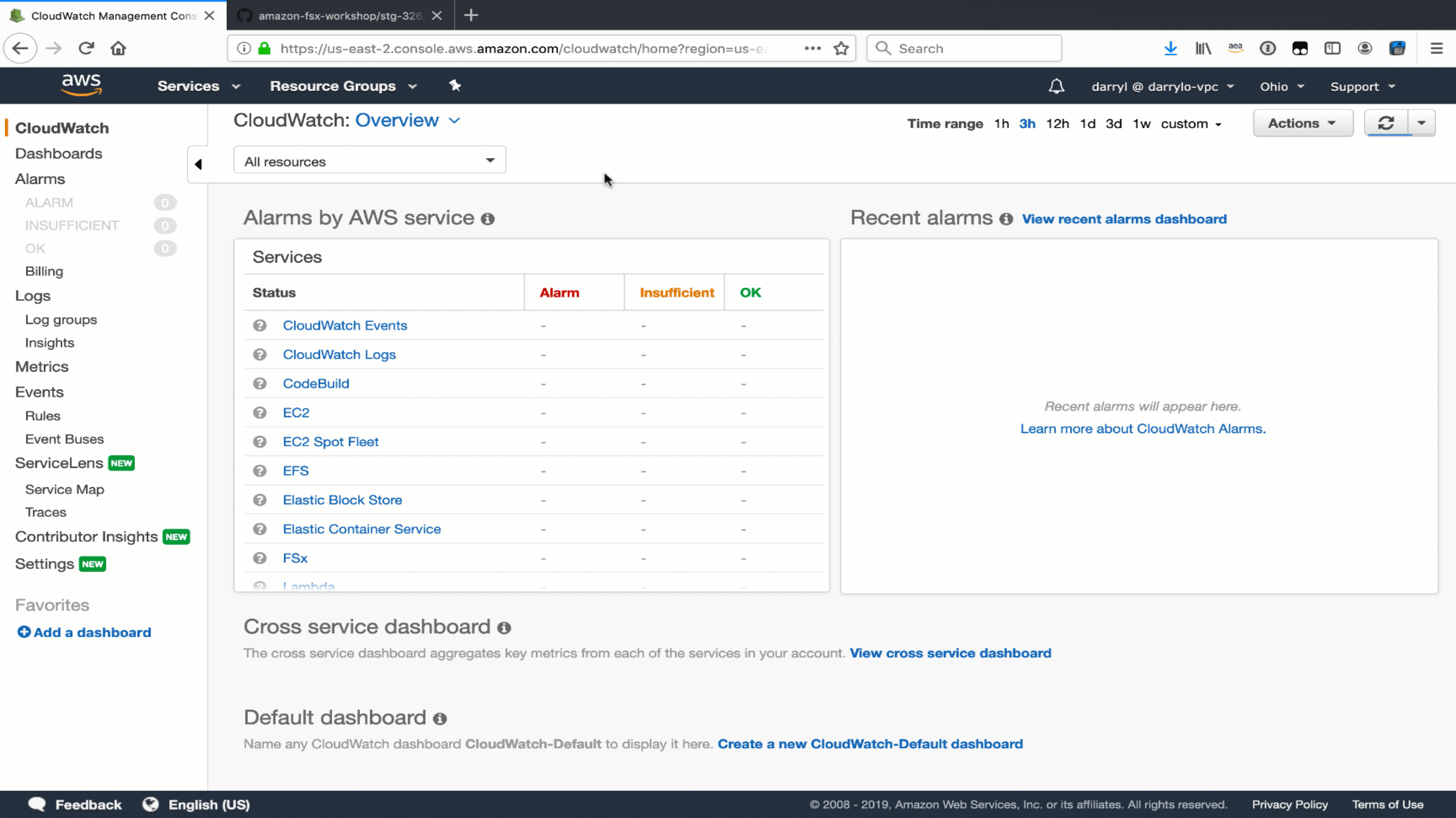Click the browser back arrow button

[x=20, y=49]
